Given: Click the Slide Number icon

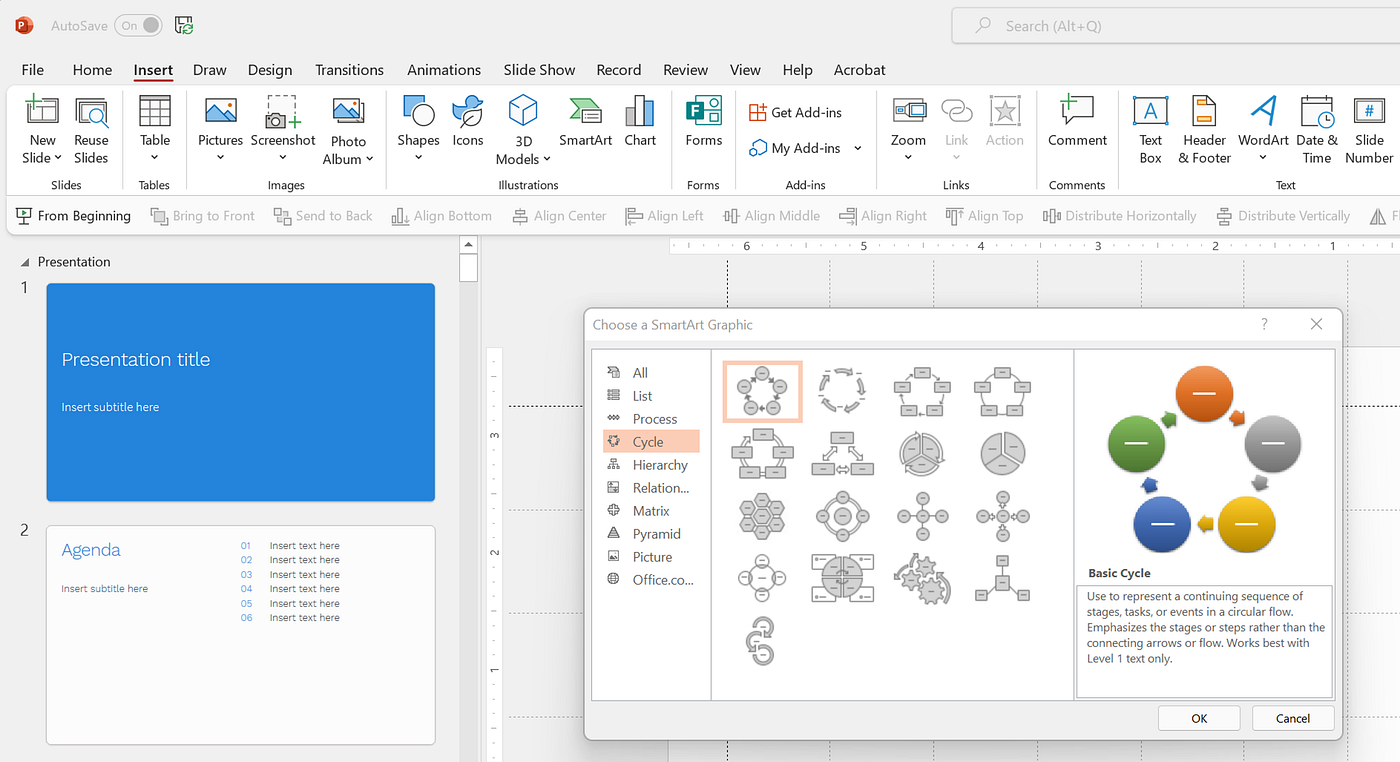Looking at the screenshot, I should [x=1369, y=112].
